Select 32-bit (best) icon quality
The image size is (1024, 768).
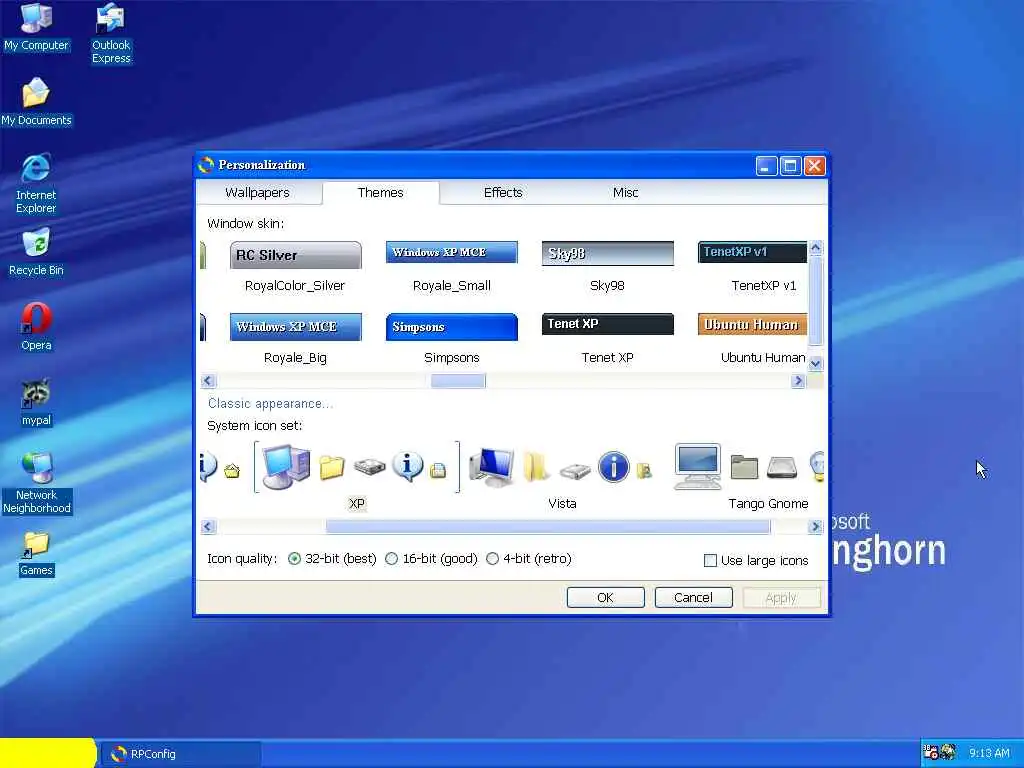click(x=295, y=559)
